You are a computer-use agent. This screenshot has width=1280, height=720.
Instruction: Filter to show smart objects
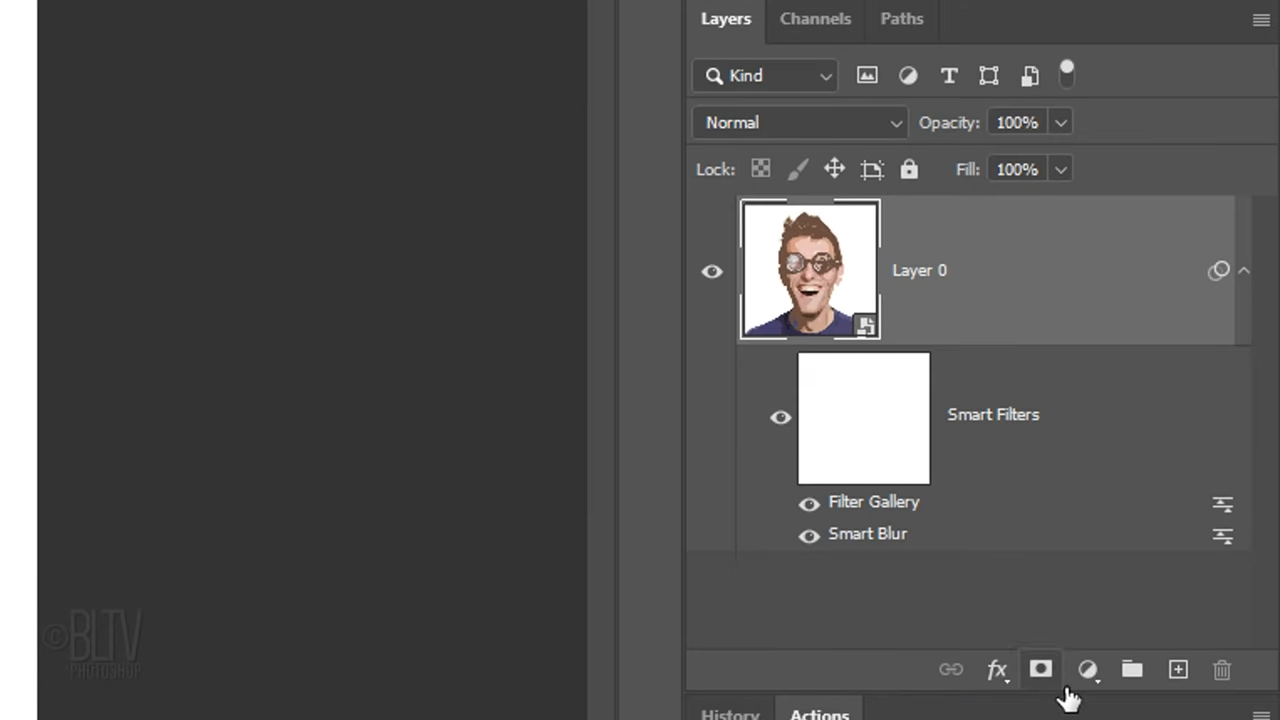point(1030,75)
